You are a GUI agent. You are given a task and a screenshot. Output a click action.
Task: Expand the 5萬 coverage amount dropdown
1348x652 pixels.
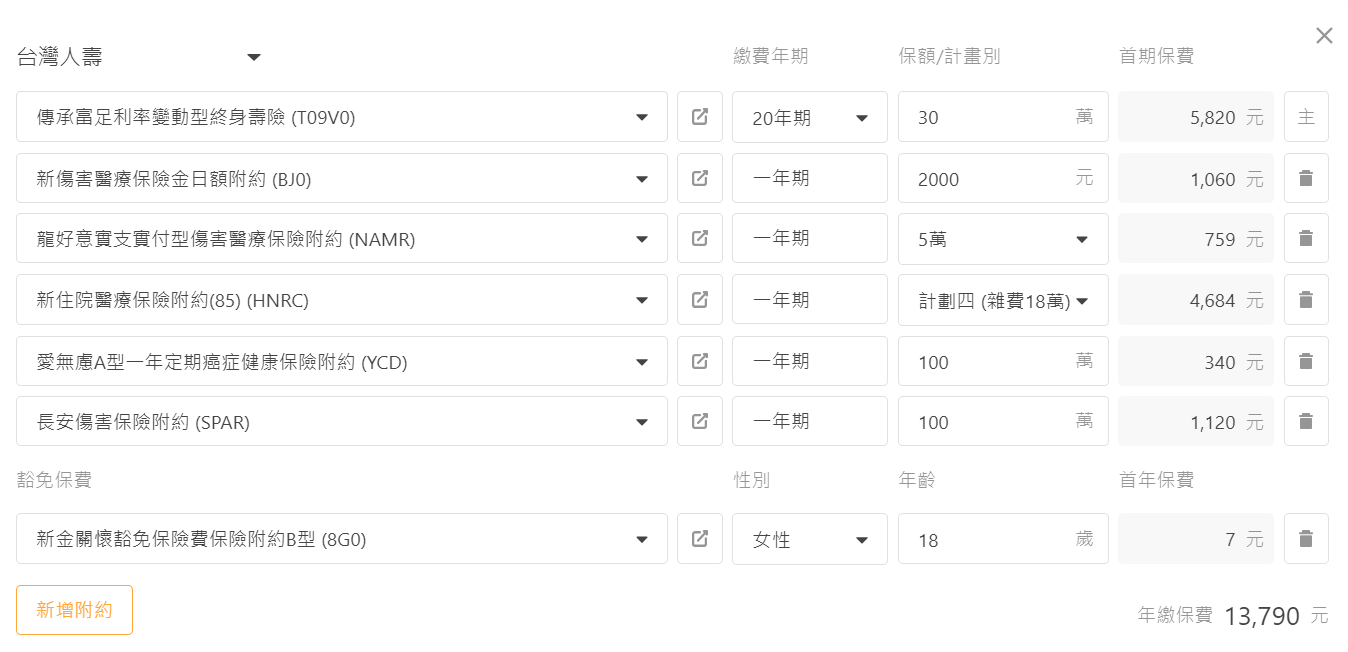(x=1003, y=239)
